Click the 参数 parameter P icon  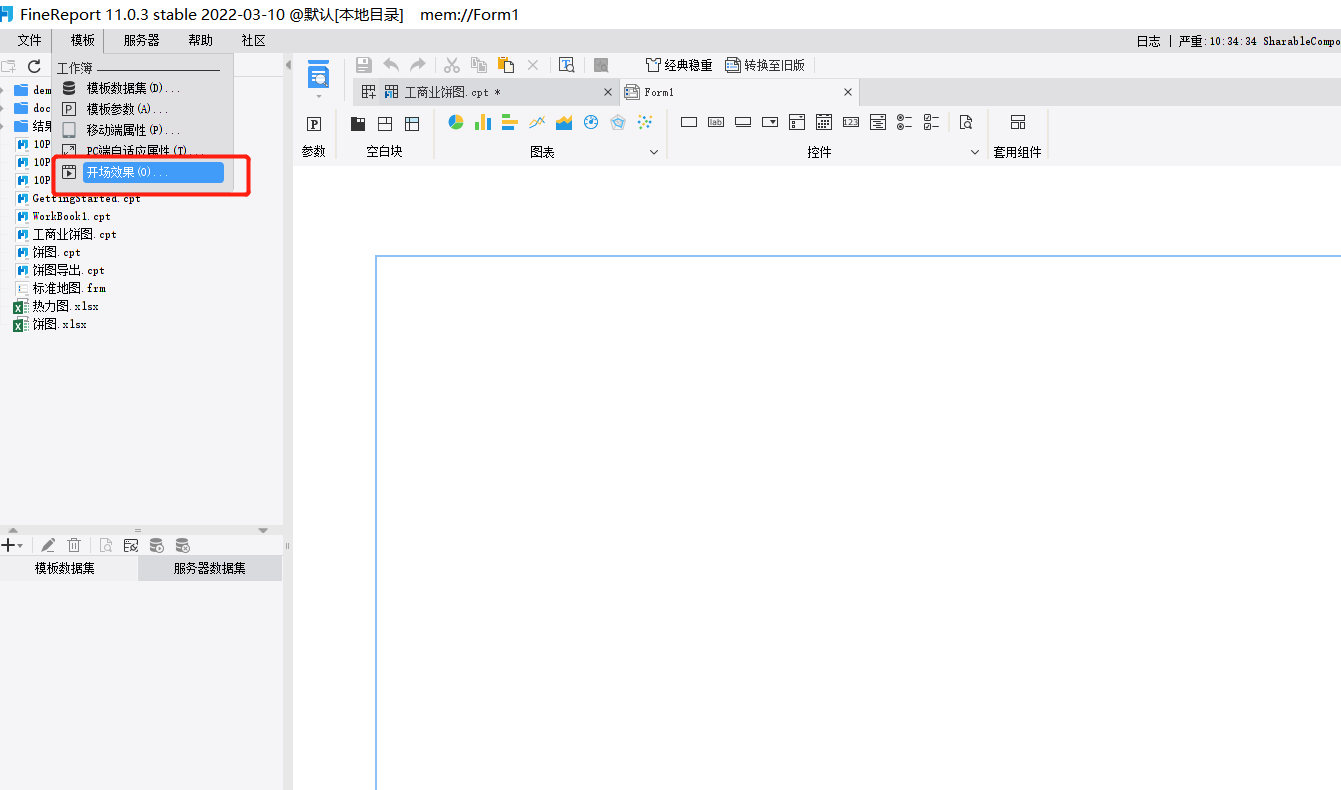click(x=314, y=123)
